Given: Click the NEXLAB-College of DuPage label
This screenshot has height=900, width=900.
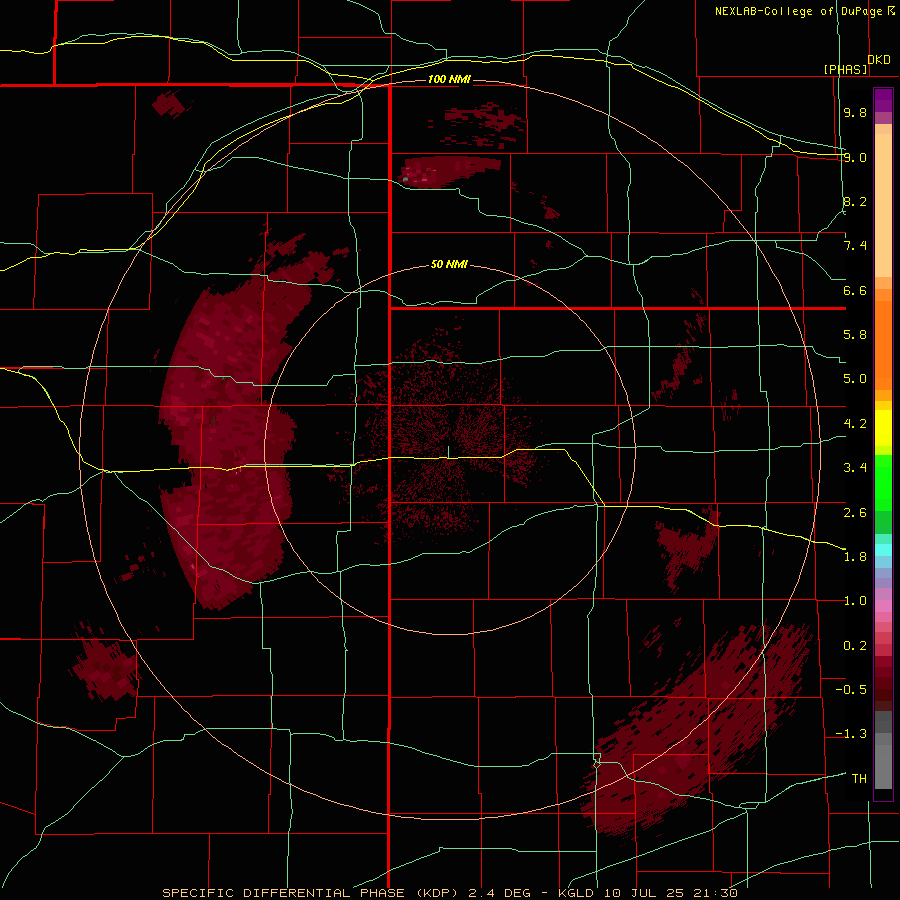Looking at the screenshot, I should point(798,11).
